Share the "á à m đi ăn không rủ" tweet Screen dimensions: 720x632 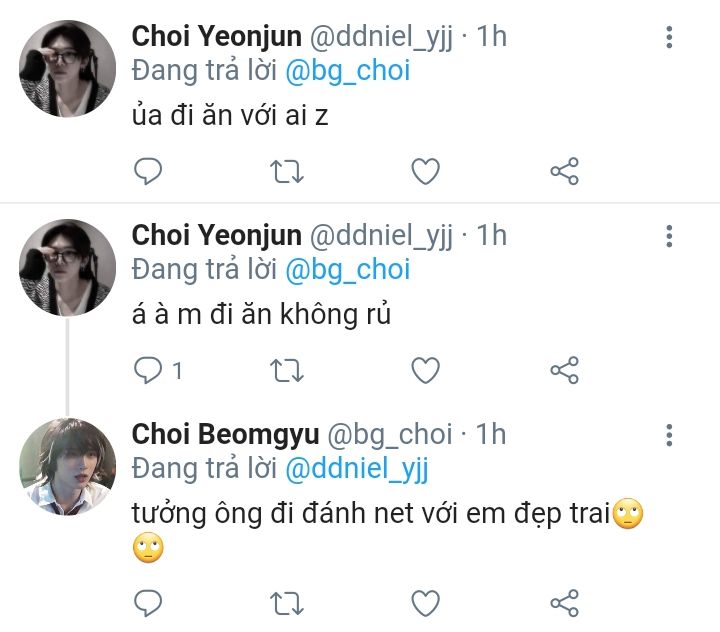coord(565,370)
